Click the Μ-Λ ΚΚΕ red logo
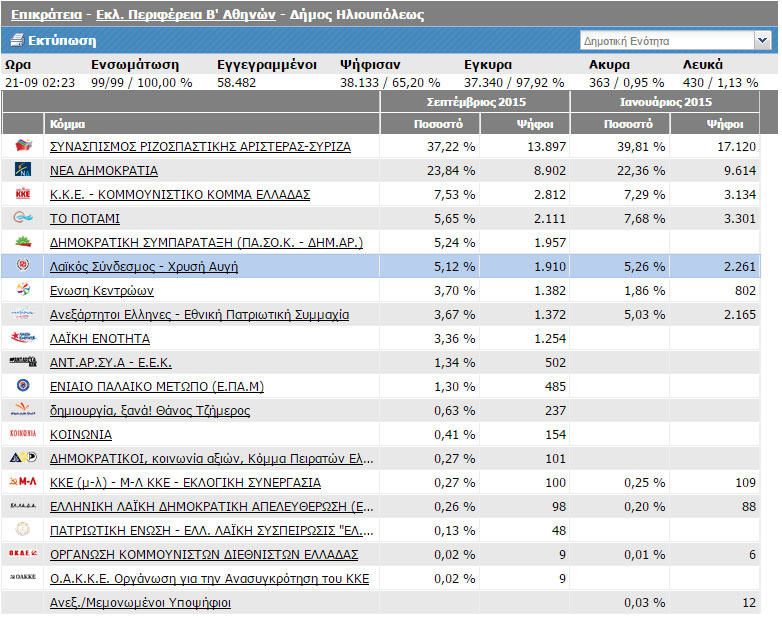This screenshot has width=782, height=617. [22, 482]
